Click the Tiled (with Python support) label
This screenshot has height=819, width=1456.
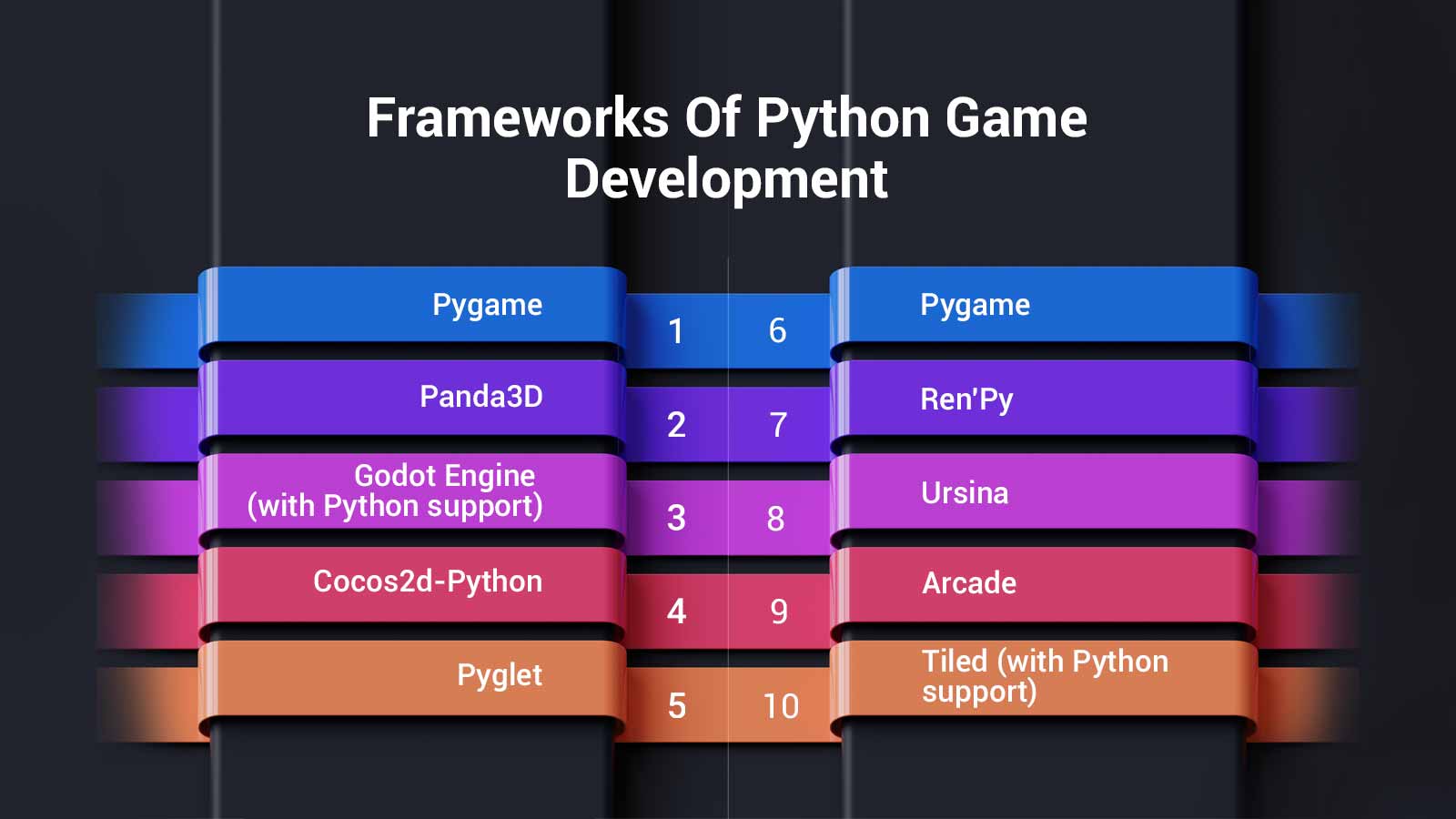(x=1044, y=676)
